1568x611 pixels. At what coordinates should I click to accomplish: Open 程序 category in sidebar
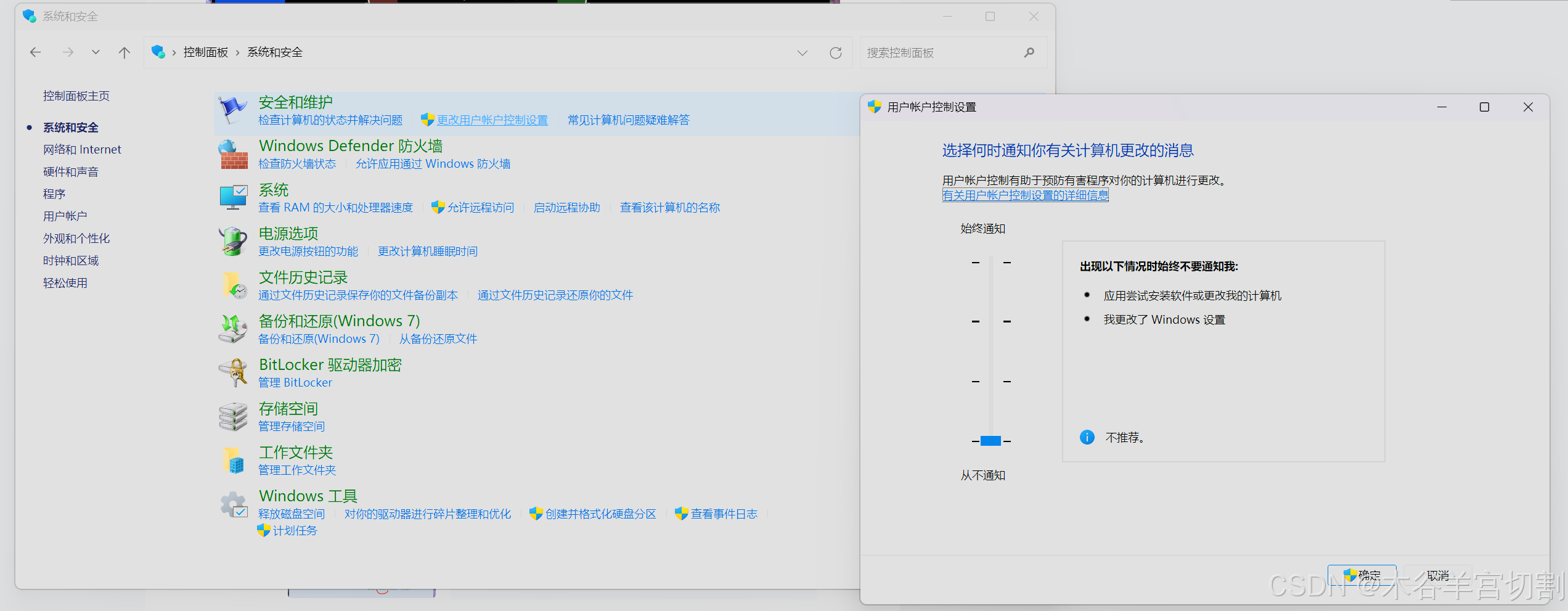[54, 194]
